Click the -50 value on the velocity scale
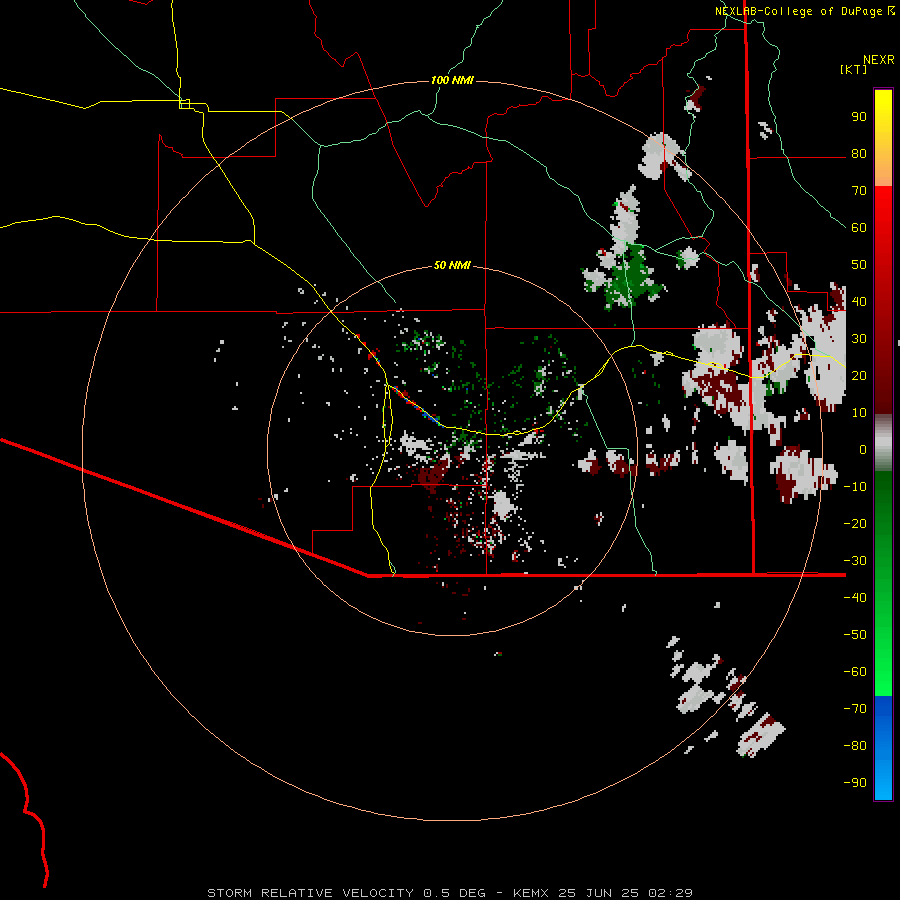This screenshot has width=900, height=900. [855, 634]
